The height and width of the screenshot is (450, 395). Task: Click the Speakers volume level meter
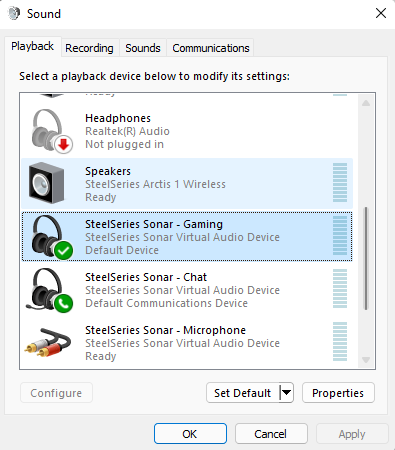tap(340, 183)
